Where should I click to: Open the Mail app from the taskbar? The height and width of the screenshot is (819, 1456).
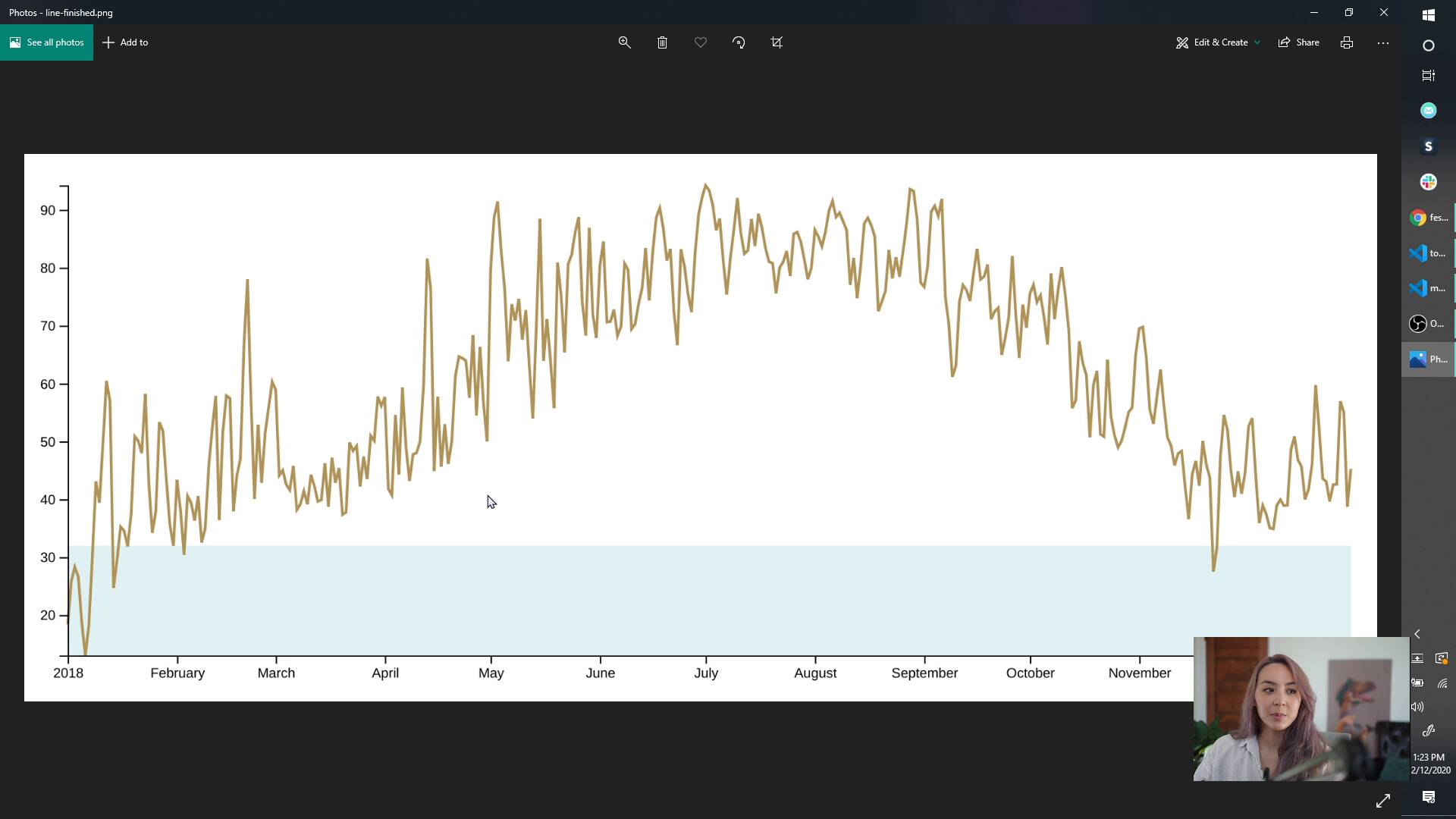pos(1429,110)
